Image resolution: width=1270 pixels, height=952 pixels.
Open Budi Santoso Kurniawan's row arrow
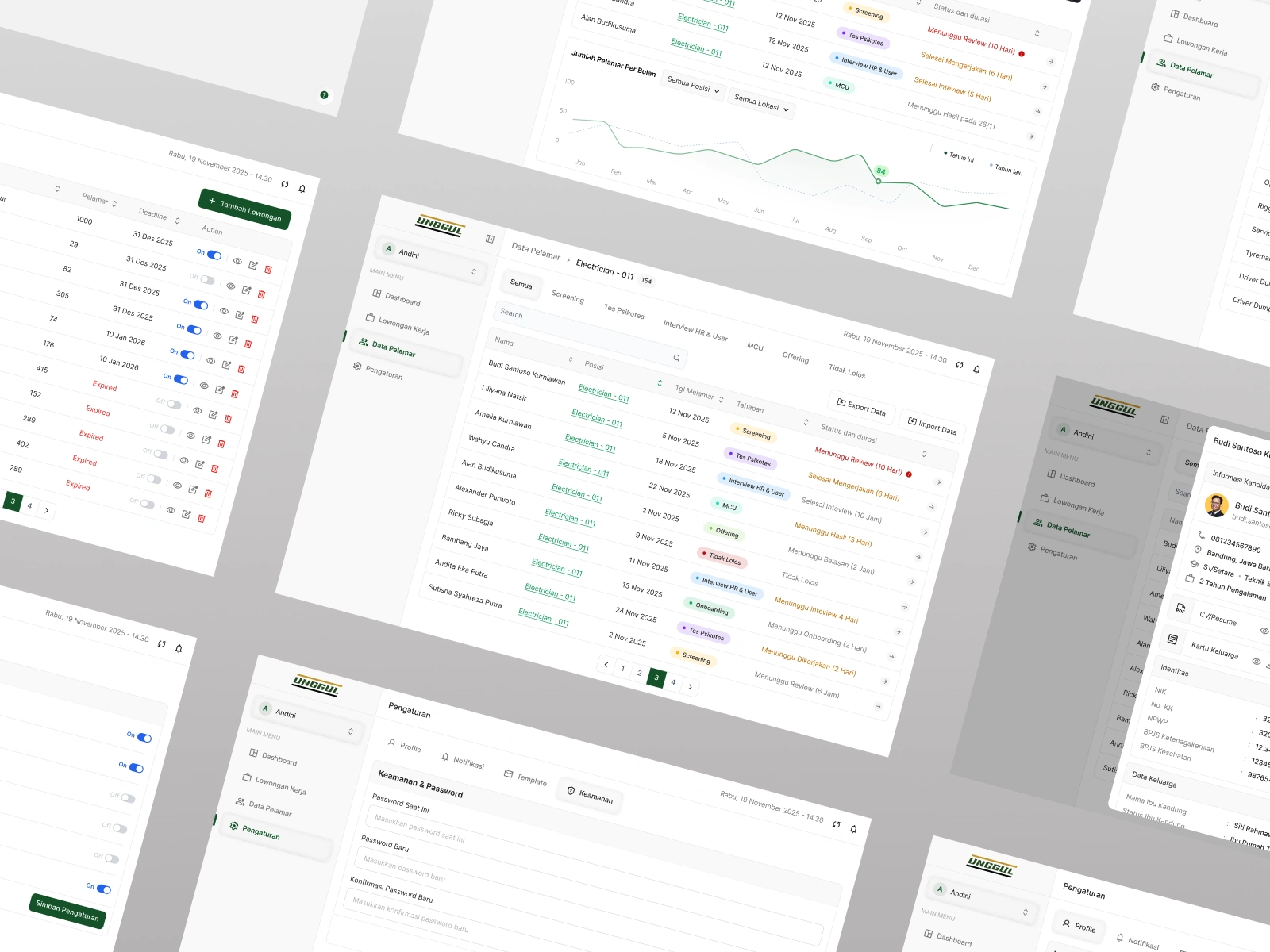click(938, 482)
